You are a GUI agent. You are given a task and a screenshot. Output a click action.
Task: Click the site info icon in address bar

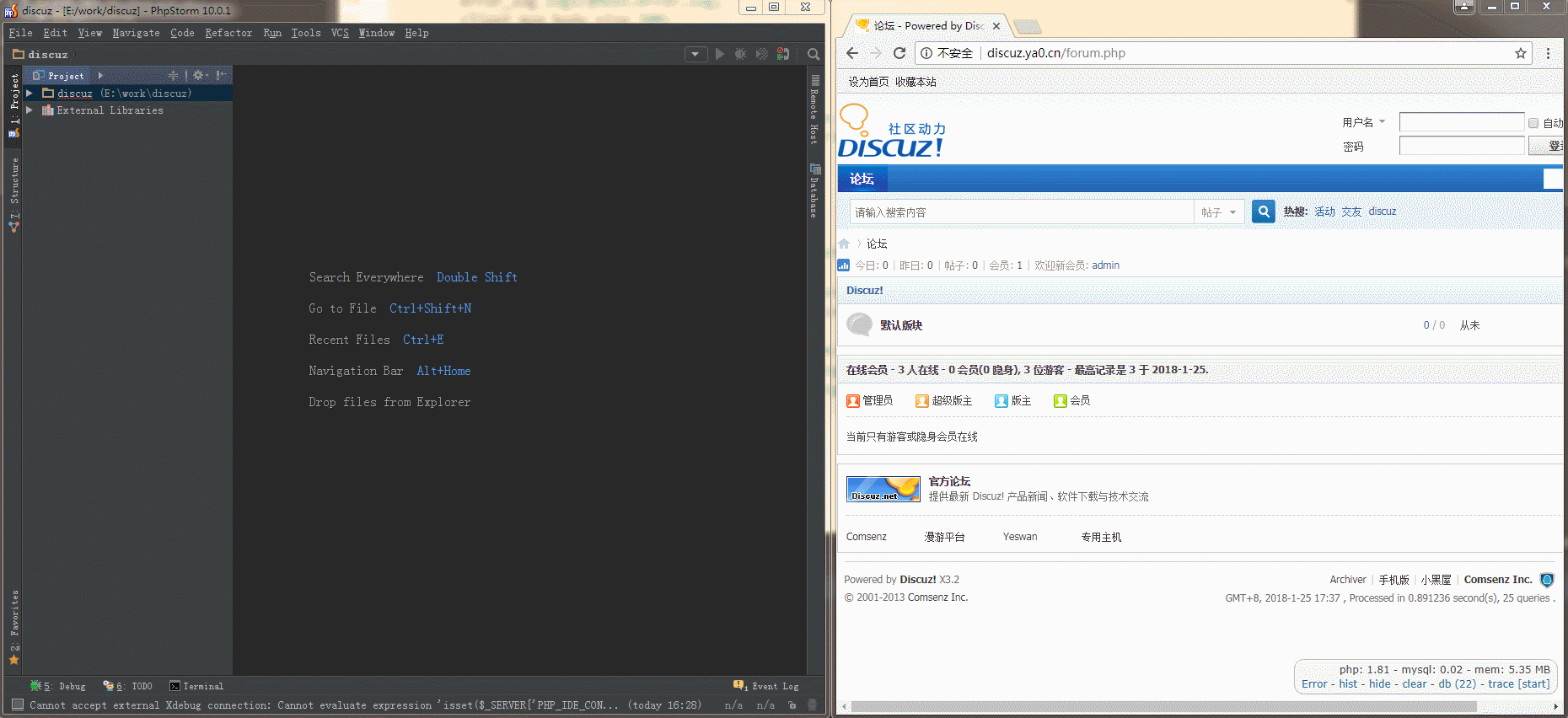pyautogui.click(x=926, y=53)
